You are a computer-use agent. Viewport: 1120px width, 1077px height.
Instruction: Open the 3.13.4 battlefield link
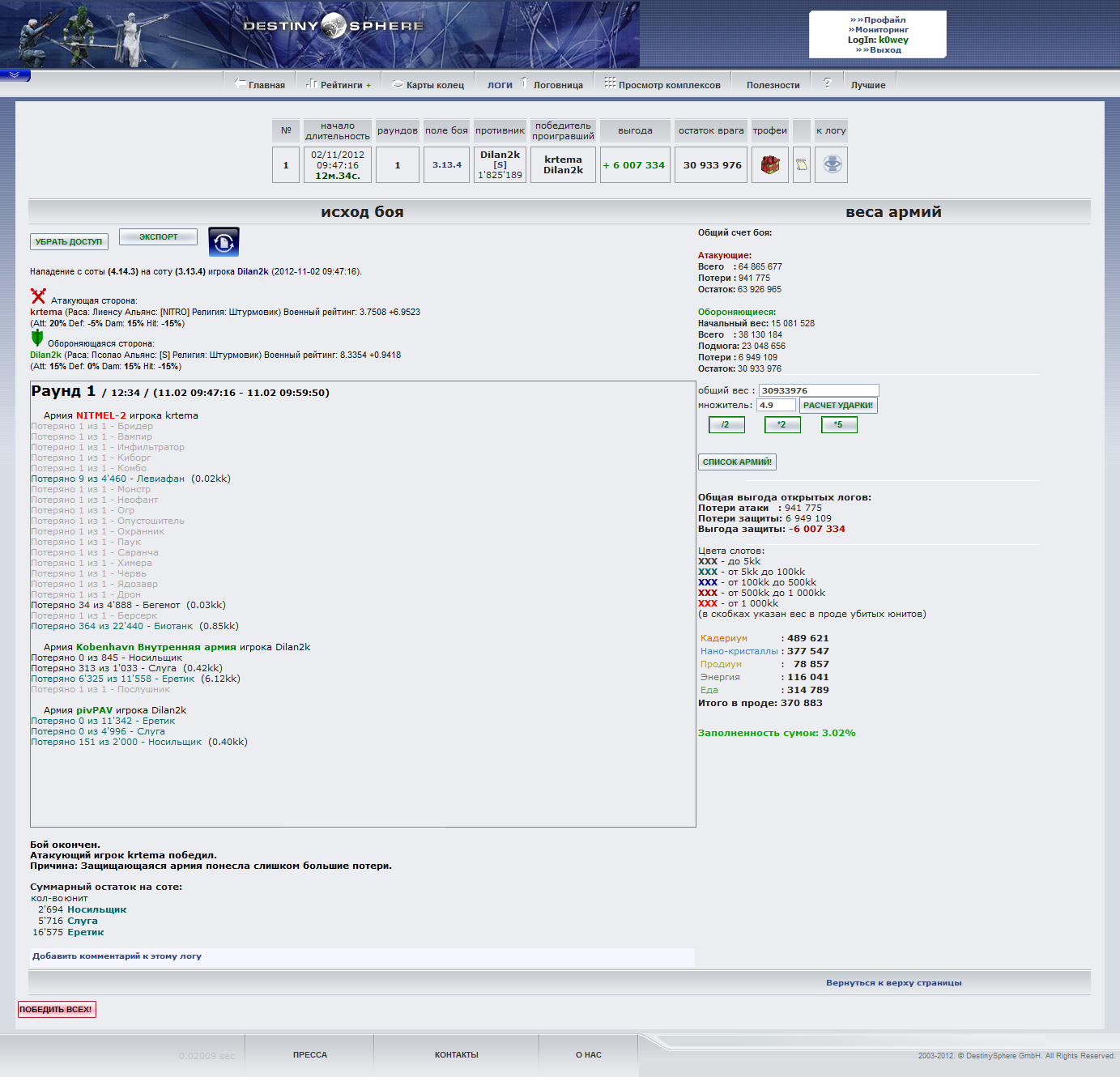446,164
